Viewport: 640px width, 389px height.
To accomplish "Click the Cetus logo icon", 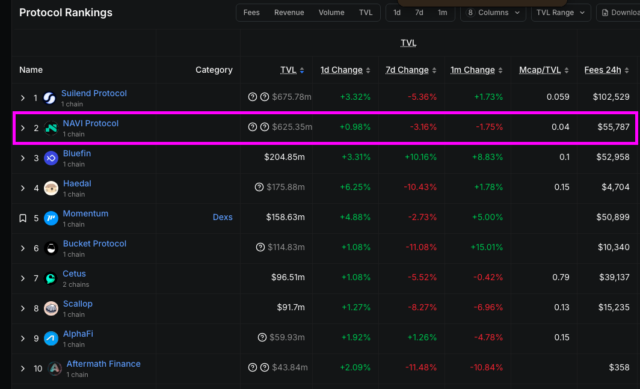I will tap(51, 278).
